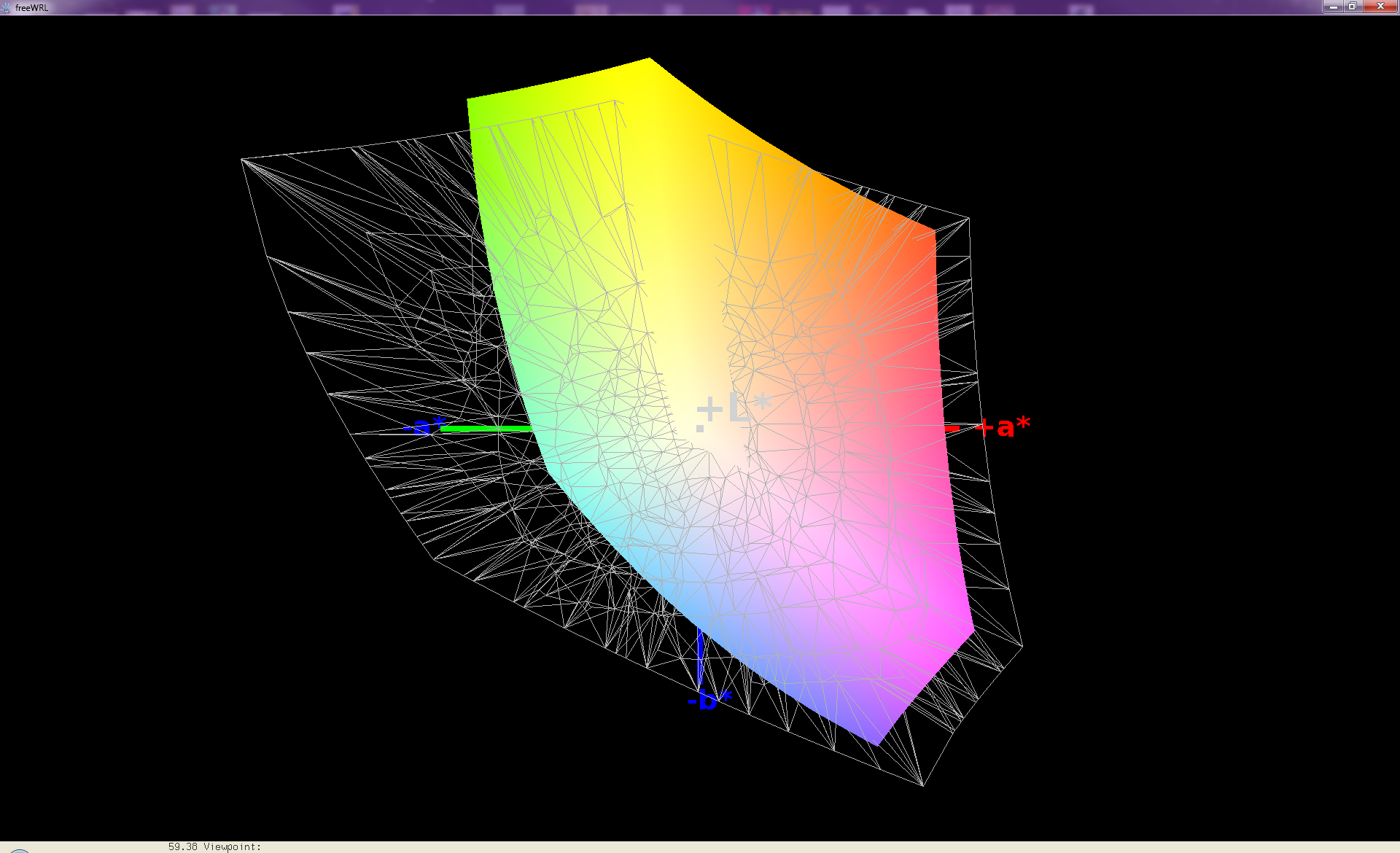This screenshot has height=853, width=1400.
Task: Click the red-orange right corner of gamut
Action: tap(931, 235)
